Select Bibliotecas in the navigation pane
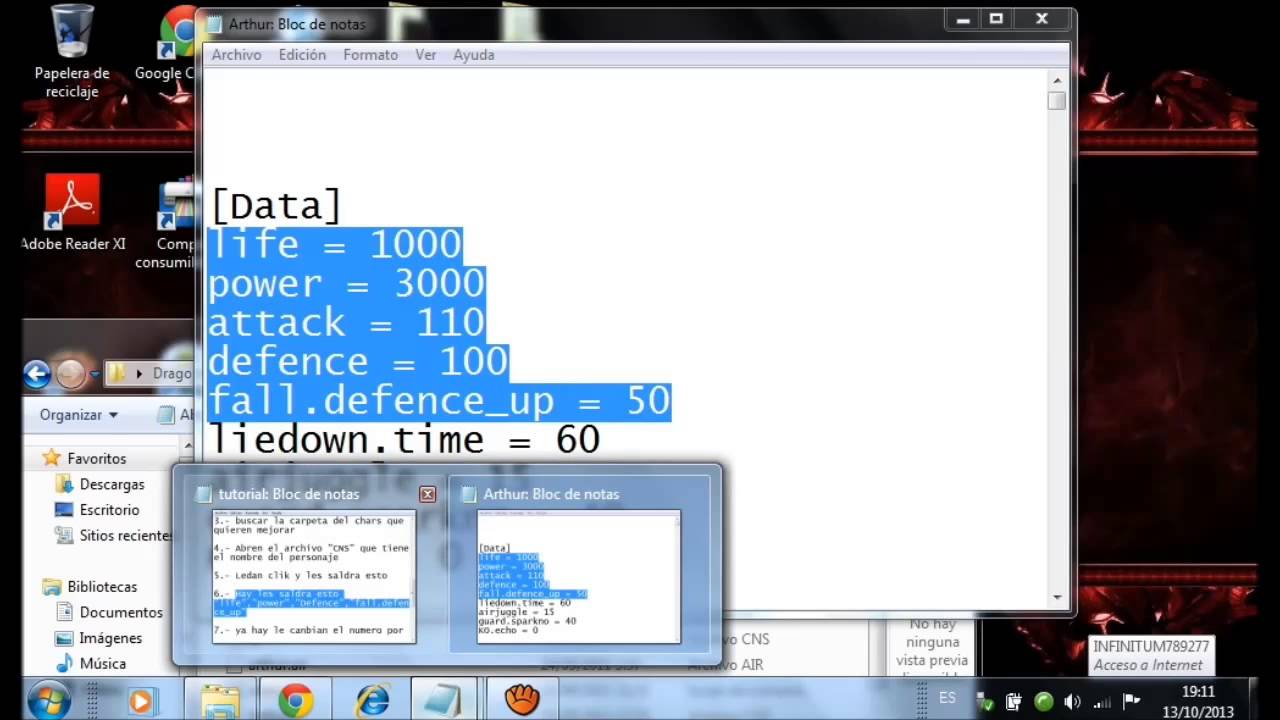 (101, 587)
